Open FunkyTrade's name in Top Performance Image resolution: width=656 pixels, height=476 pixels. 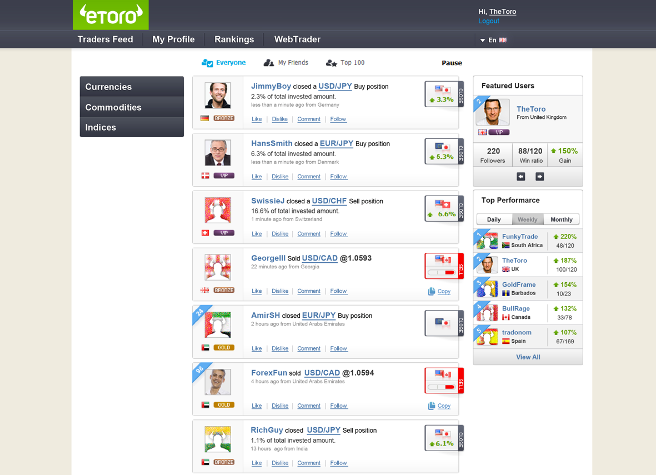(520, 236)
